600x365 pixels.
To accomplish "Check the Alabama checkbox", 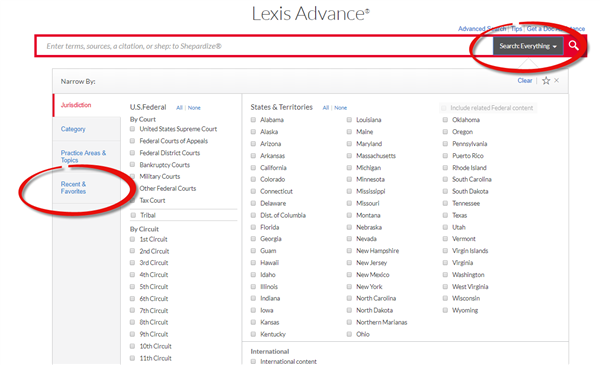I will [253, 120].
